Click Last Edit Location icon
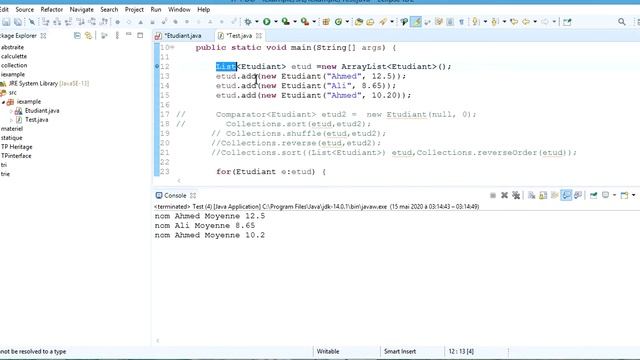 pyautogui.click(x=514, y=22)
